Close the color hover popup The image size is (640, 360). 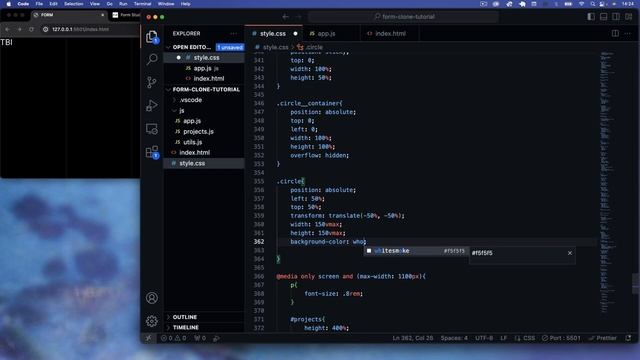570,253
